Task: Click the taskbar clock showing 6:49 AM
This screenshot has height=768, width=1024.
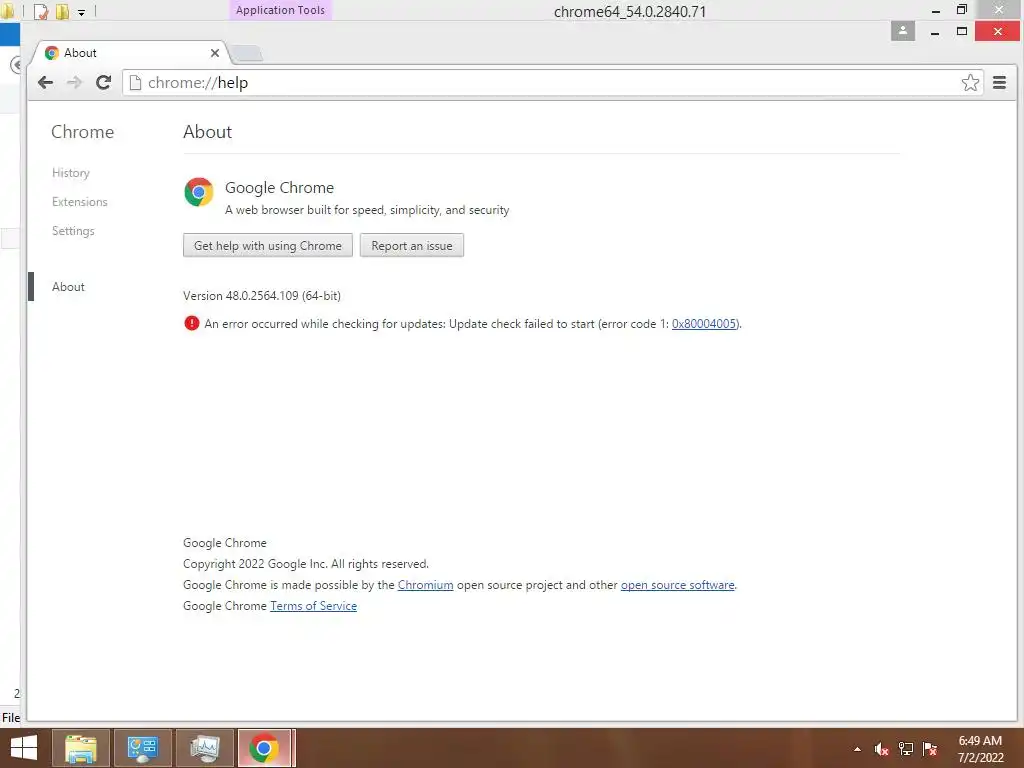Action: click(x=980, y=749)
